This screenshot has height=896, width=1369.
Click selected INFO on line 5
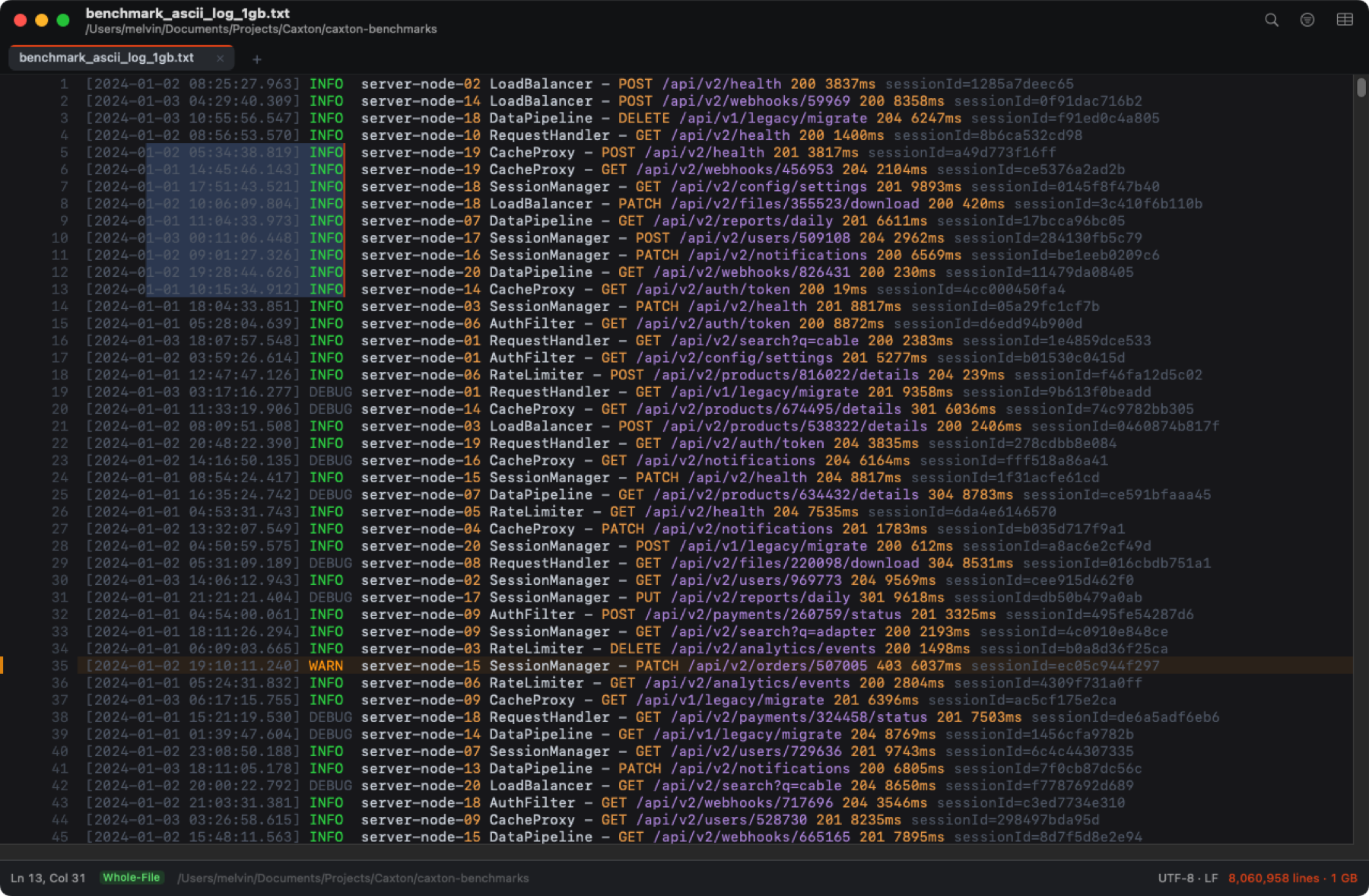click(x=326, y=152)
